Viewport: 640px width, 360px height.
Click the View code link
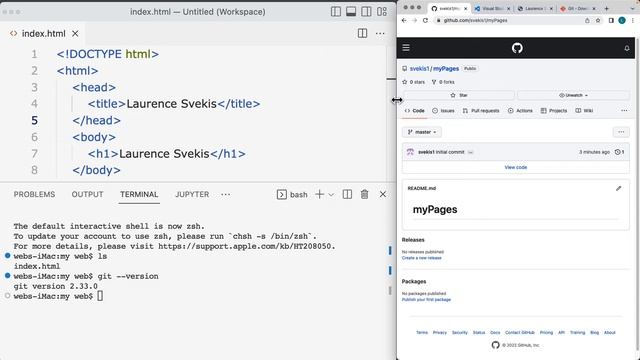coord(516,167)
